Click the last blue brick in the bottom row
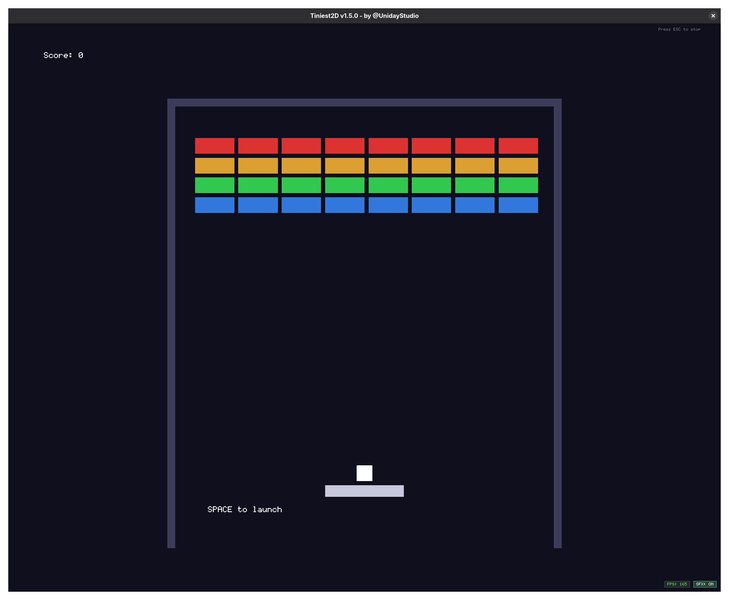729x600 pixels. point(518,205)
